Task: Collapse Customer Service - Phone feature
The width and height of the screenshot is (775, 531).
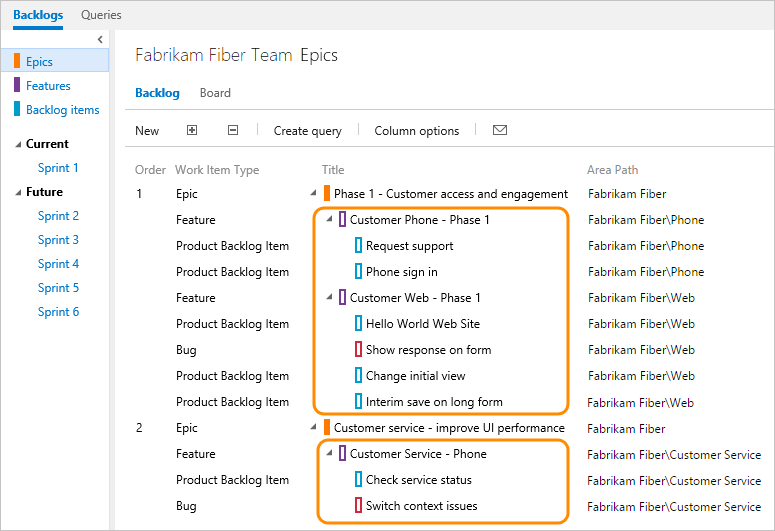Action: coord(329,453)
